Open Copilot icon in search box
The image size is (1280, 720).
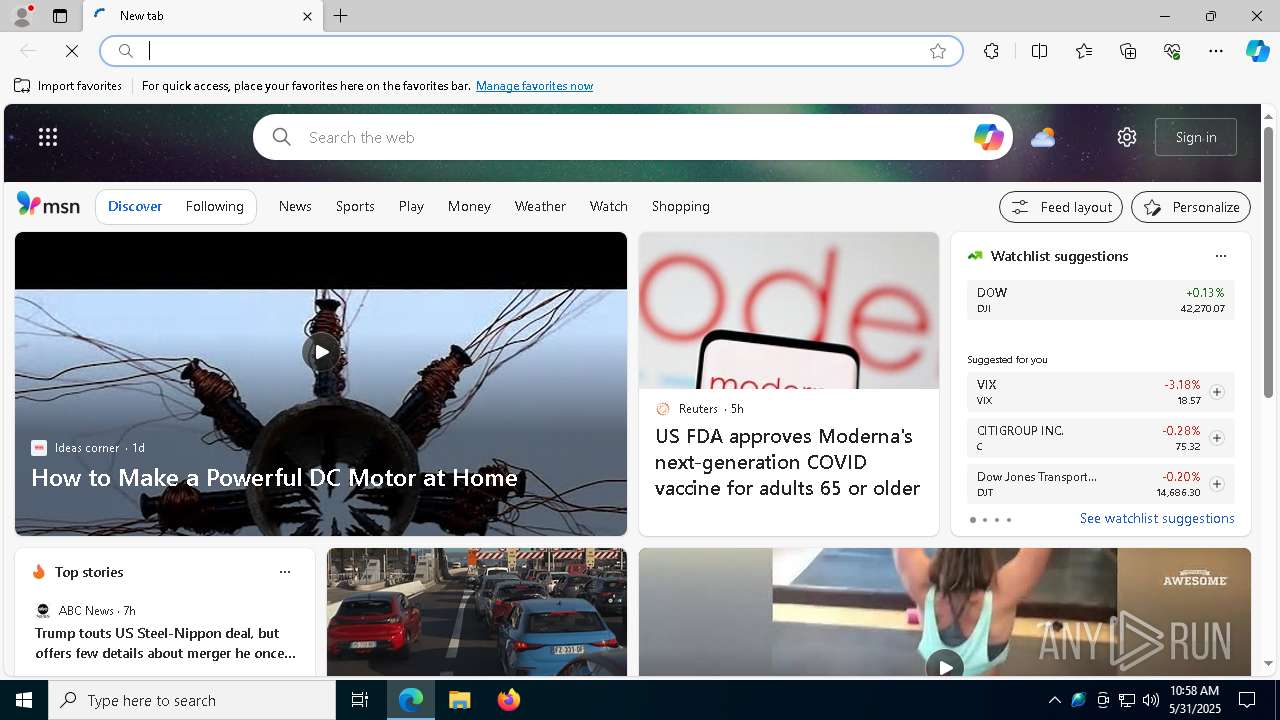(x=988, y=137)
